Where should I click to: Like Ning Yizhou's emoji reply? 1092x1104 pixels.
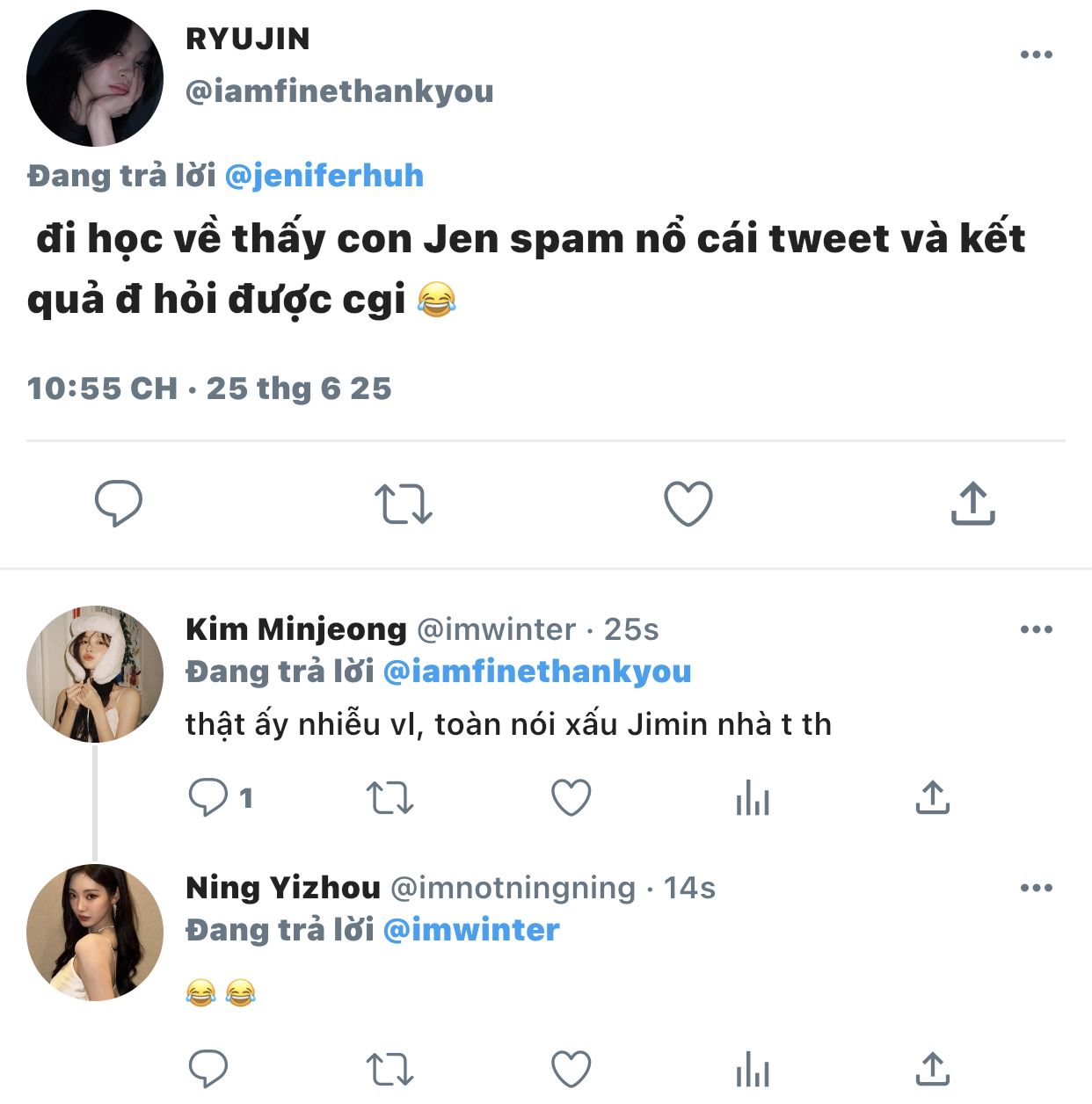pos(571,1070)
